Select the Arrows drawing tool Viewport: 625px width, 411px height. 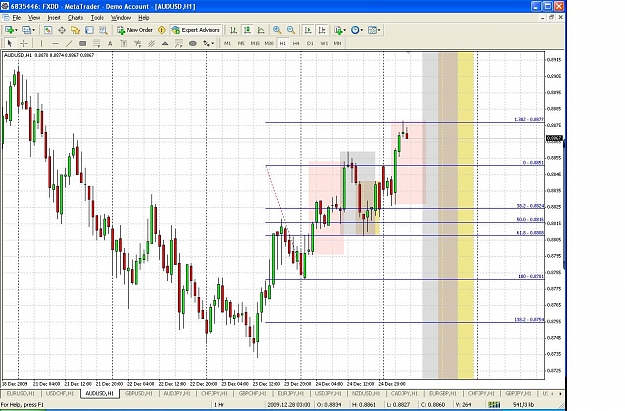click(x=207, y=43)
